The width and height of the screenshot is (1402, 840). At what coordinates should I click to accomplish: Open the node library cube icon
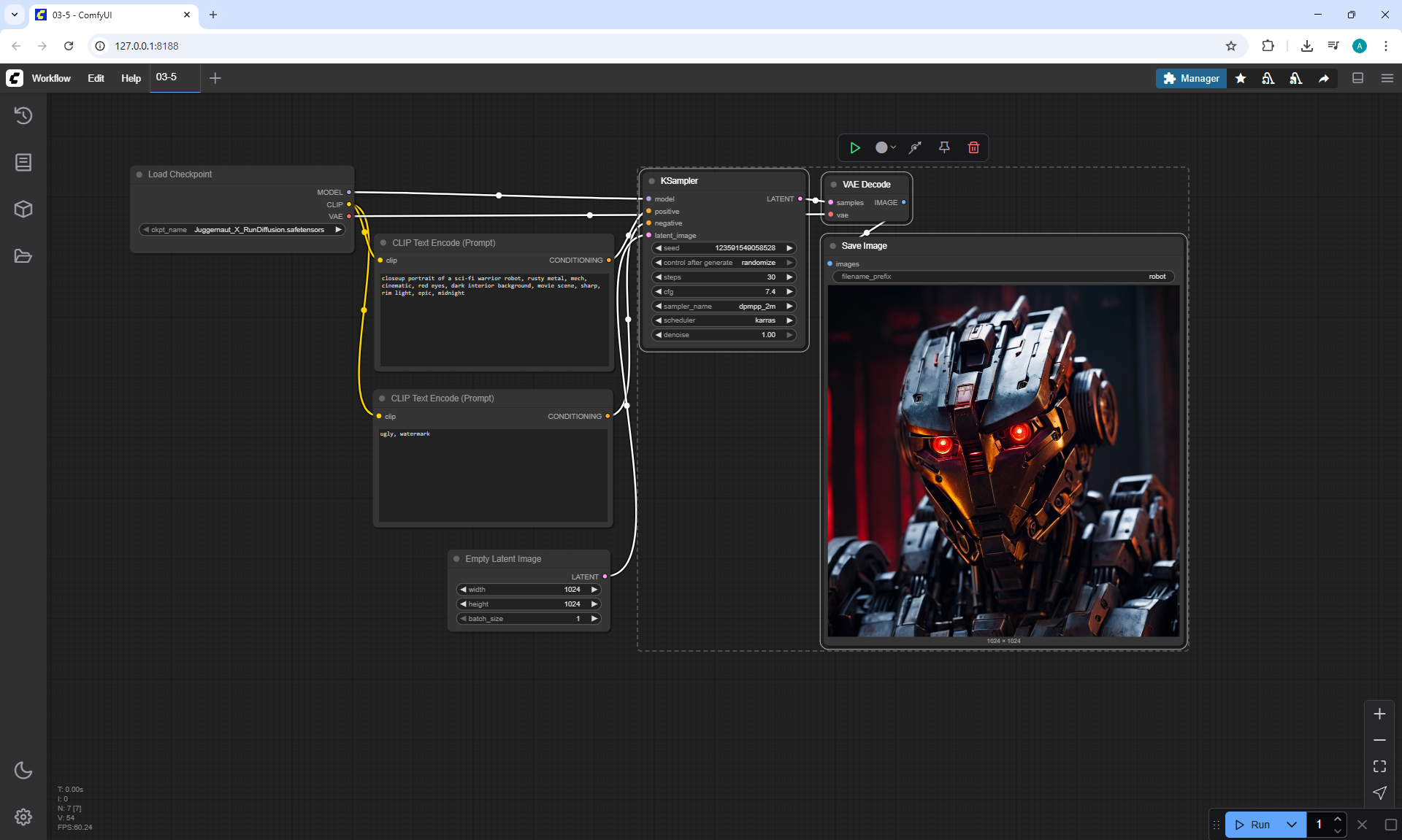point(23,209)
